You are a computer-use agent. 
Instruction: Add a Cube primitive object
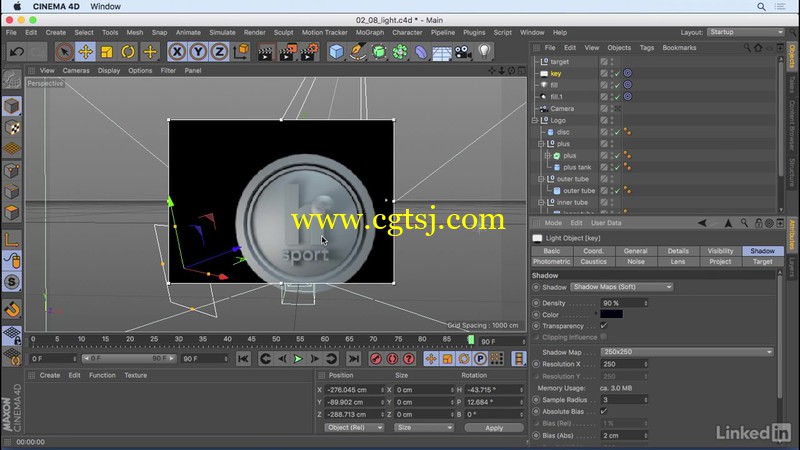(336, 52)
